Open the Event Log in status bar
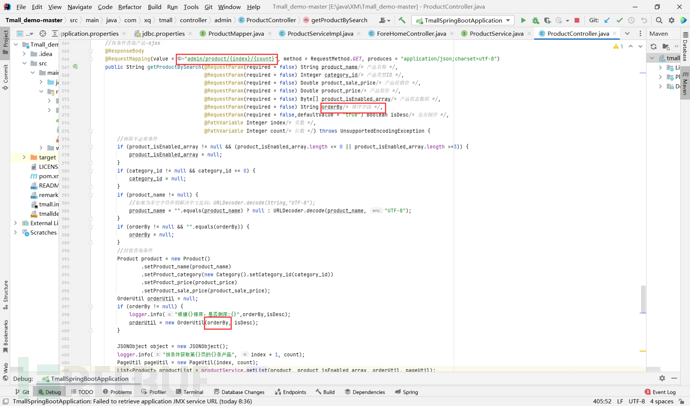Viewport: 690px width, 406px height. [660, 392]
